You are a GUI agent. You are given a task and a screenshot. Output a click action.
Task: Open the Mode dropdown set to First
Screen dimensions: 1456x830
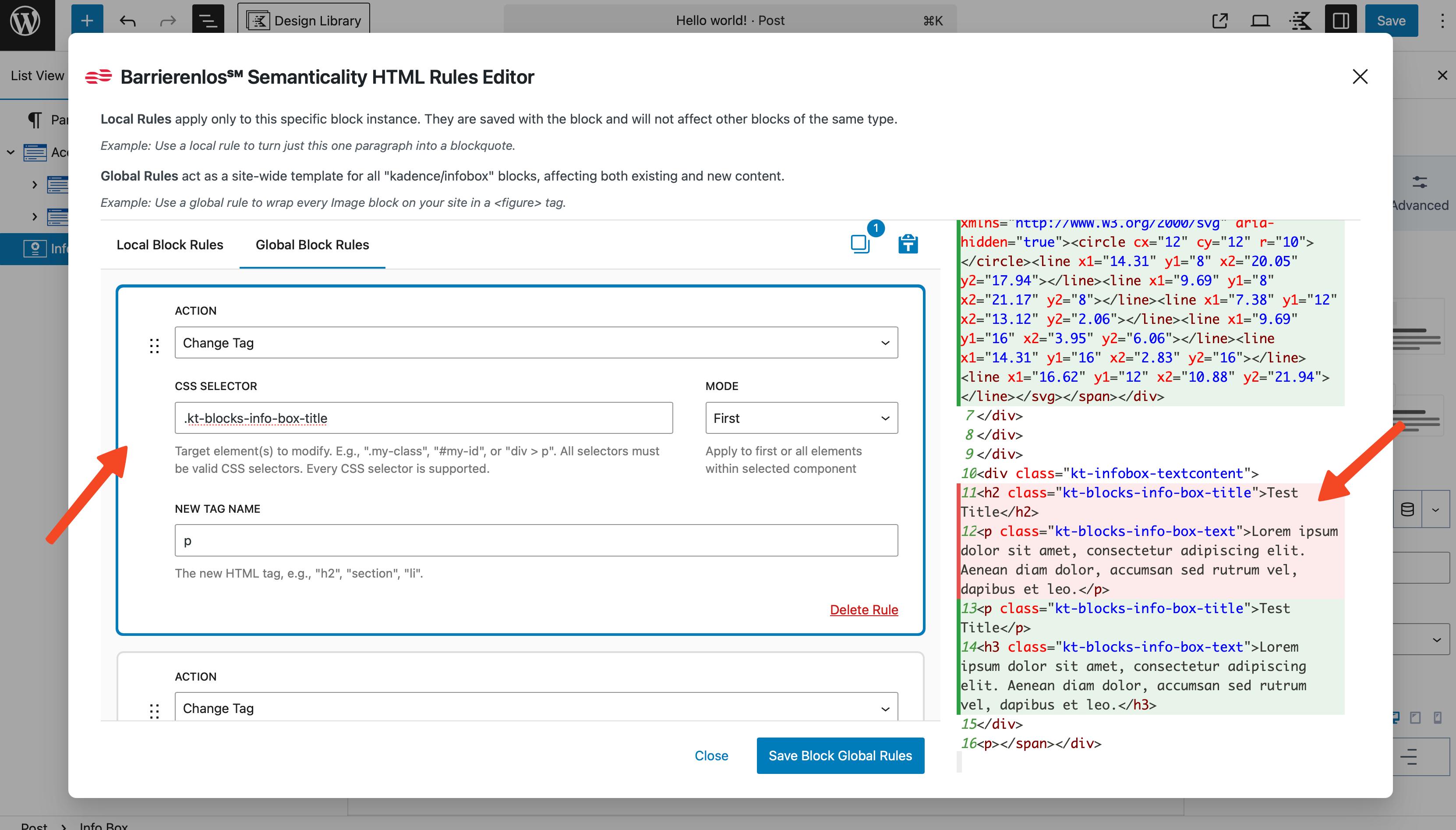coord(802,418)
